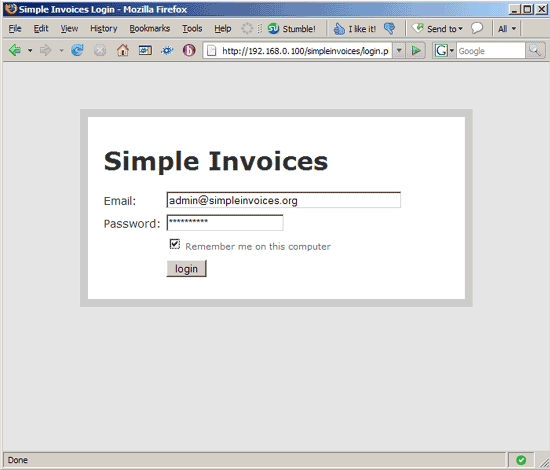Focus the Google search box
This screenshot has height=470, width=550.
pos(490,51)
